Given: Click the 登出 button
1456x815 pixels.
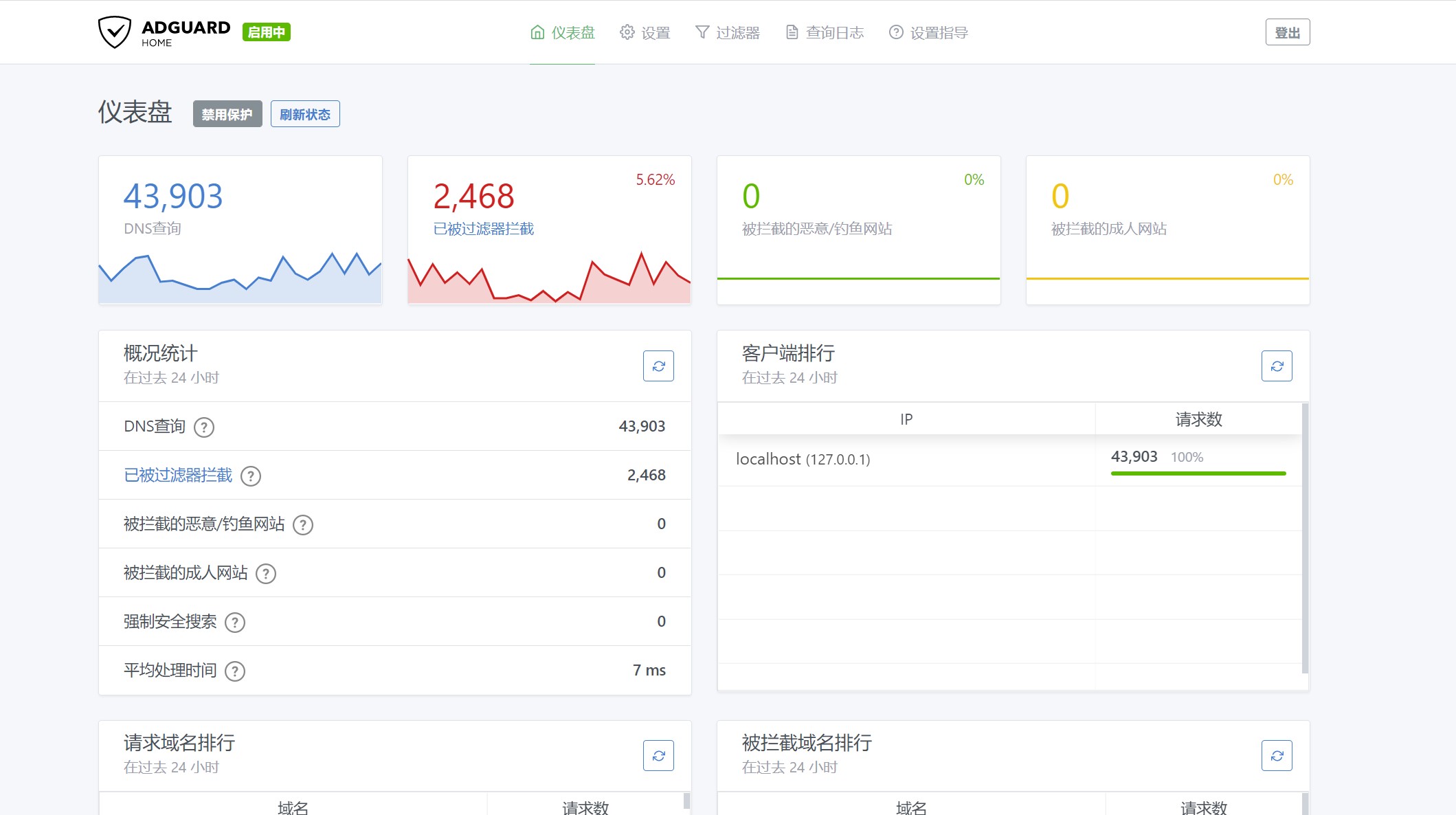Looking at the screenshot, I should point(1287,32).
